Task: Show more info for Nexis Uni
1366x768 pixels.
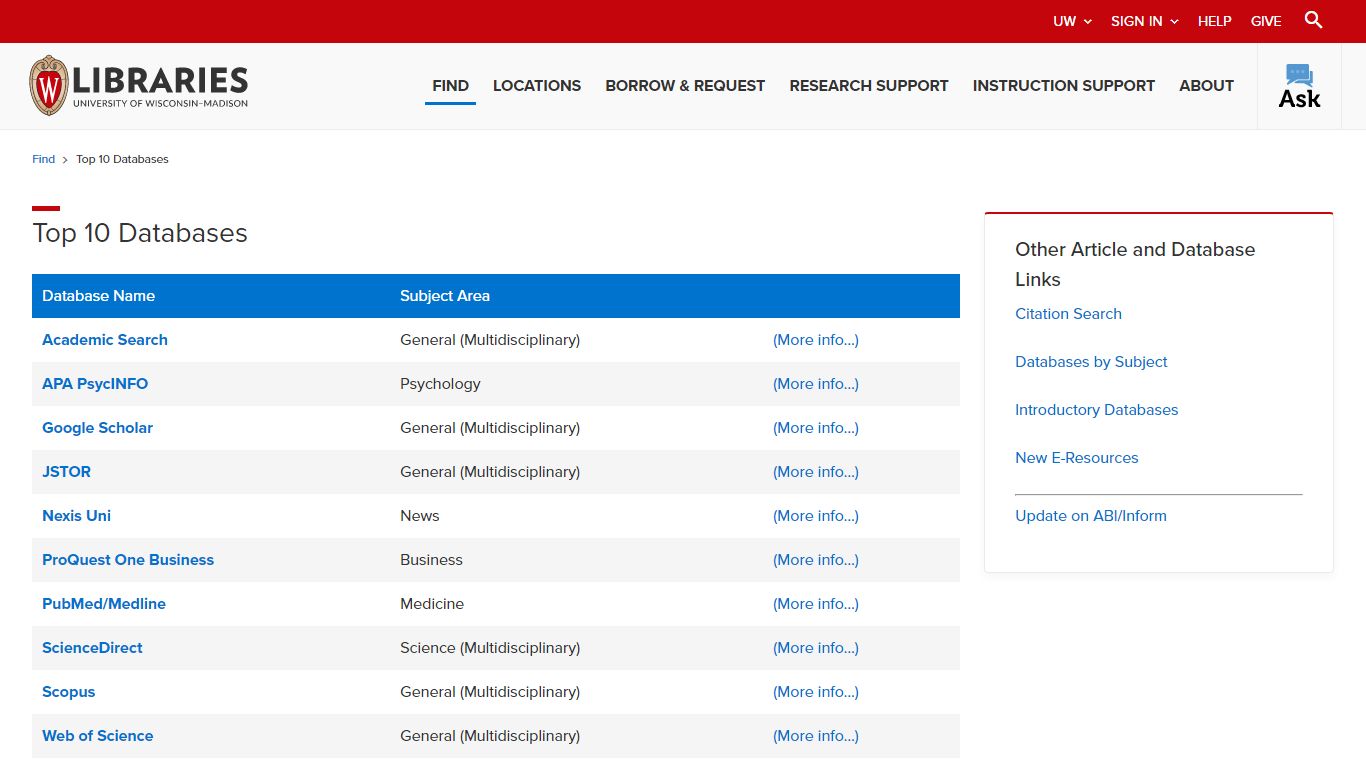Action: click(816, 516)
